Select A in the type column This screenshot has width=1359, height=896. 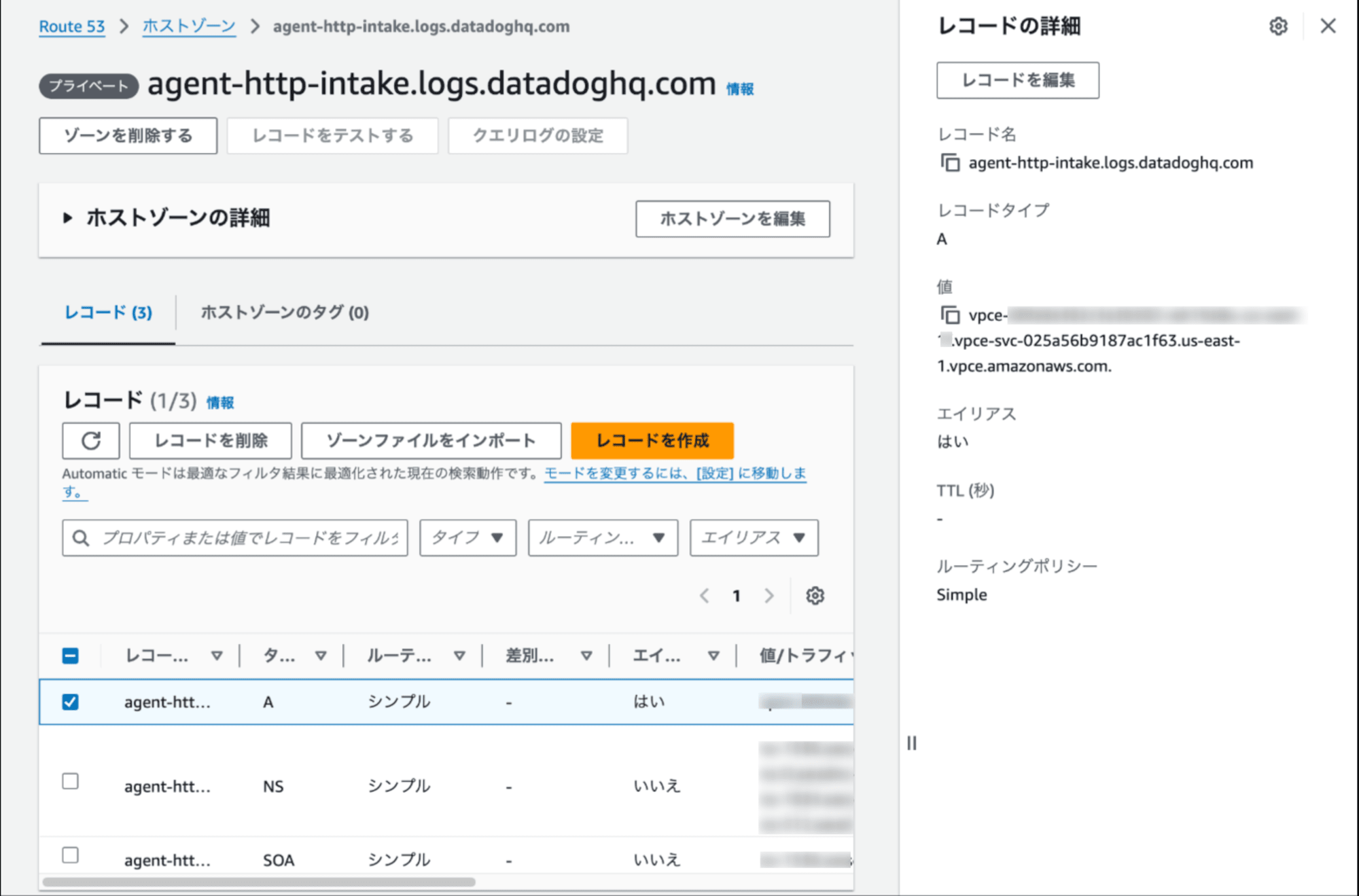(x=268, y=702)
